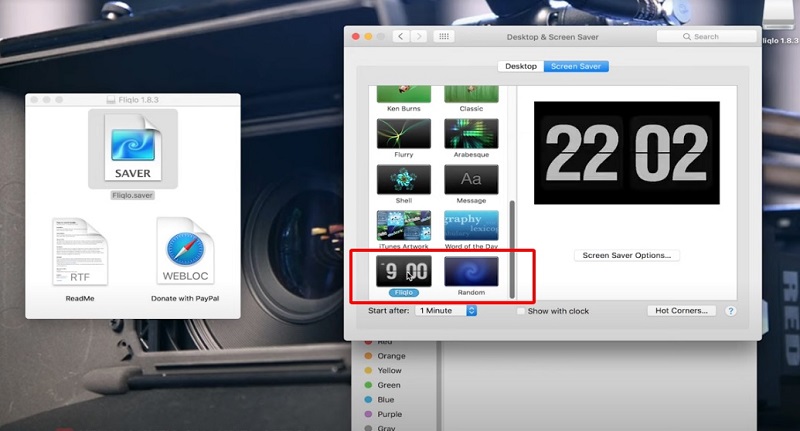
Task: Select the Shell screen saver
Action: (404, 179)
